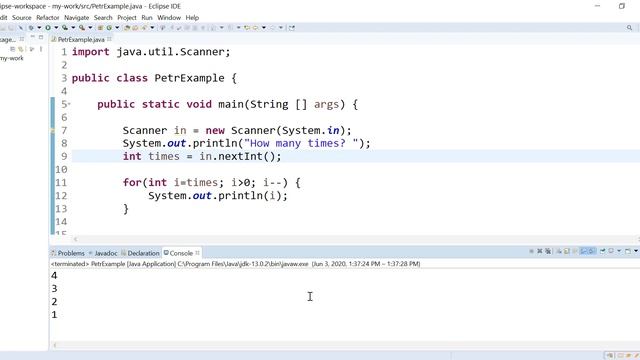Click Collapse All in Package Explorer
Viewport: 640px width, 360px height.
12,49
